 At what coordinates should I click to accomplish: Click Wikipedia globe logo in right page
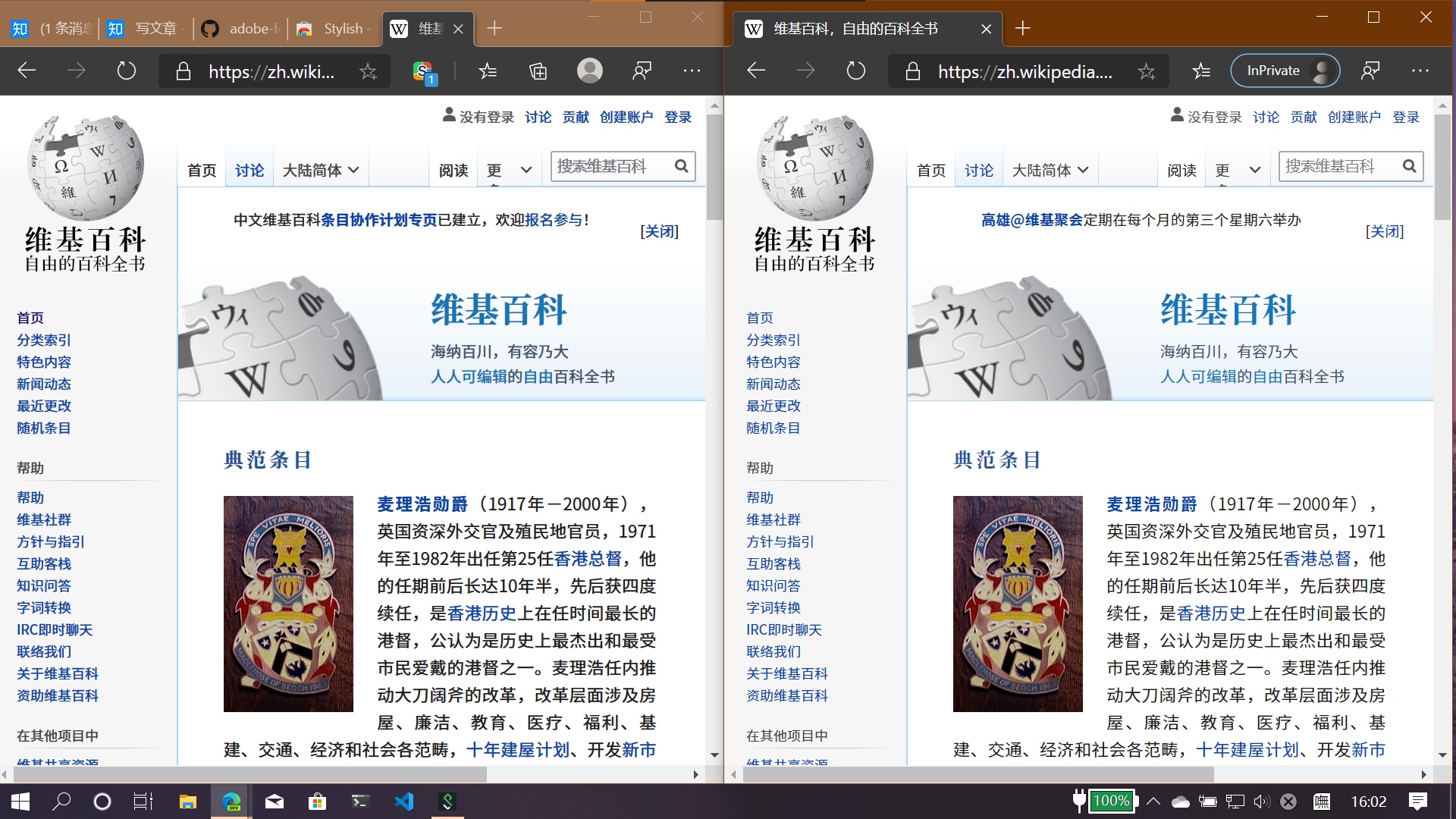[x=814, y=168]
